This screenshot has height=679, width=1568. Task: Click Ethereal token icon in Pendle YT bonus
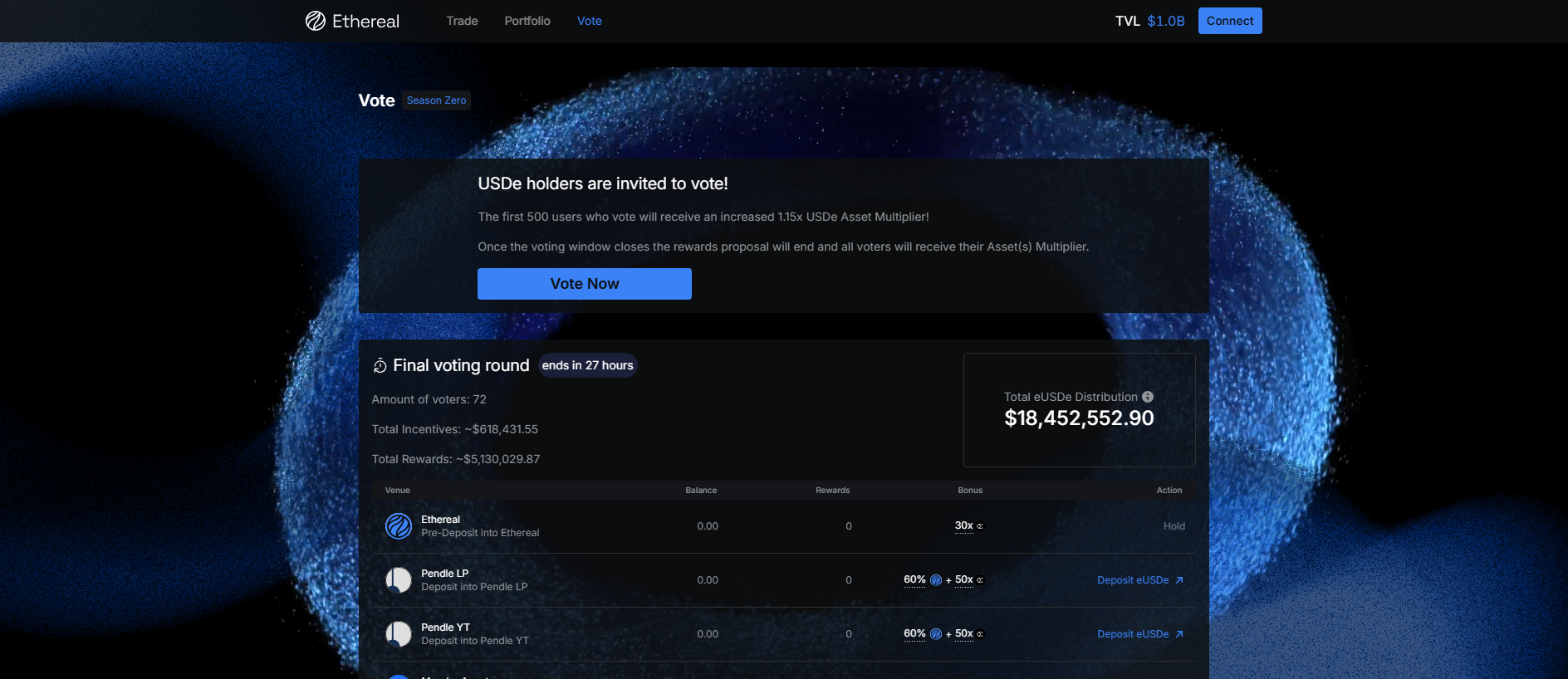(936, 634)
